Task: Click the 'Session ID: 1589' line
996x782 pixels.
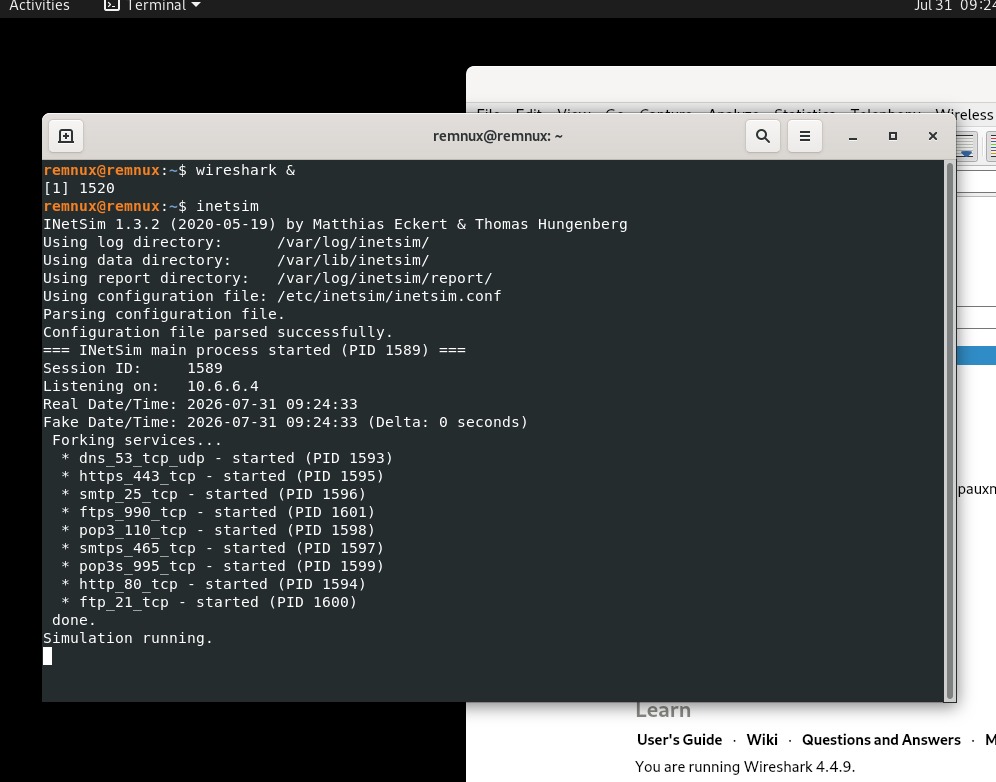Action: point(133,368)
